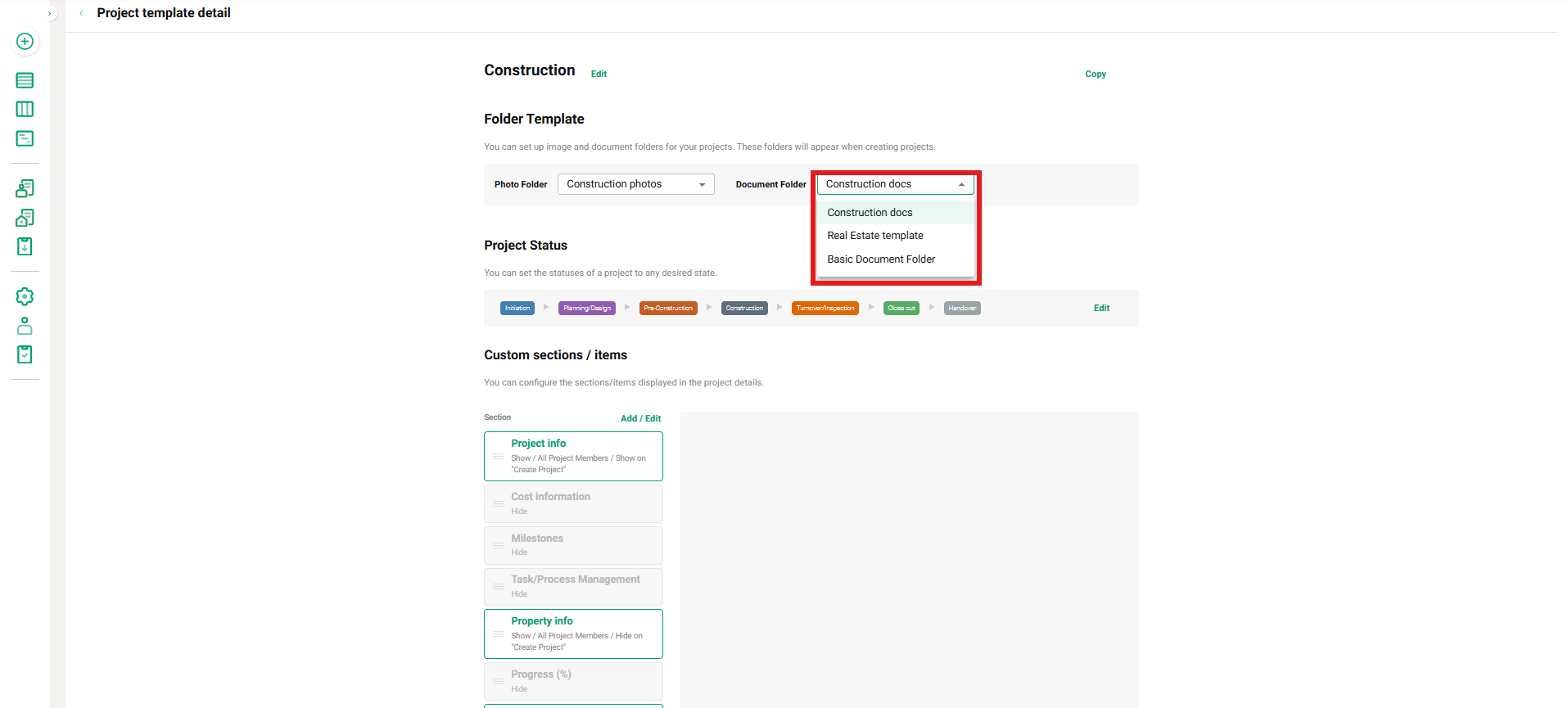The height and width of the screenshot is (708, 1568).
Task: Click Add / Edit for sections
Action: point(640,418)
